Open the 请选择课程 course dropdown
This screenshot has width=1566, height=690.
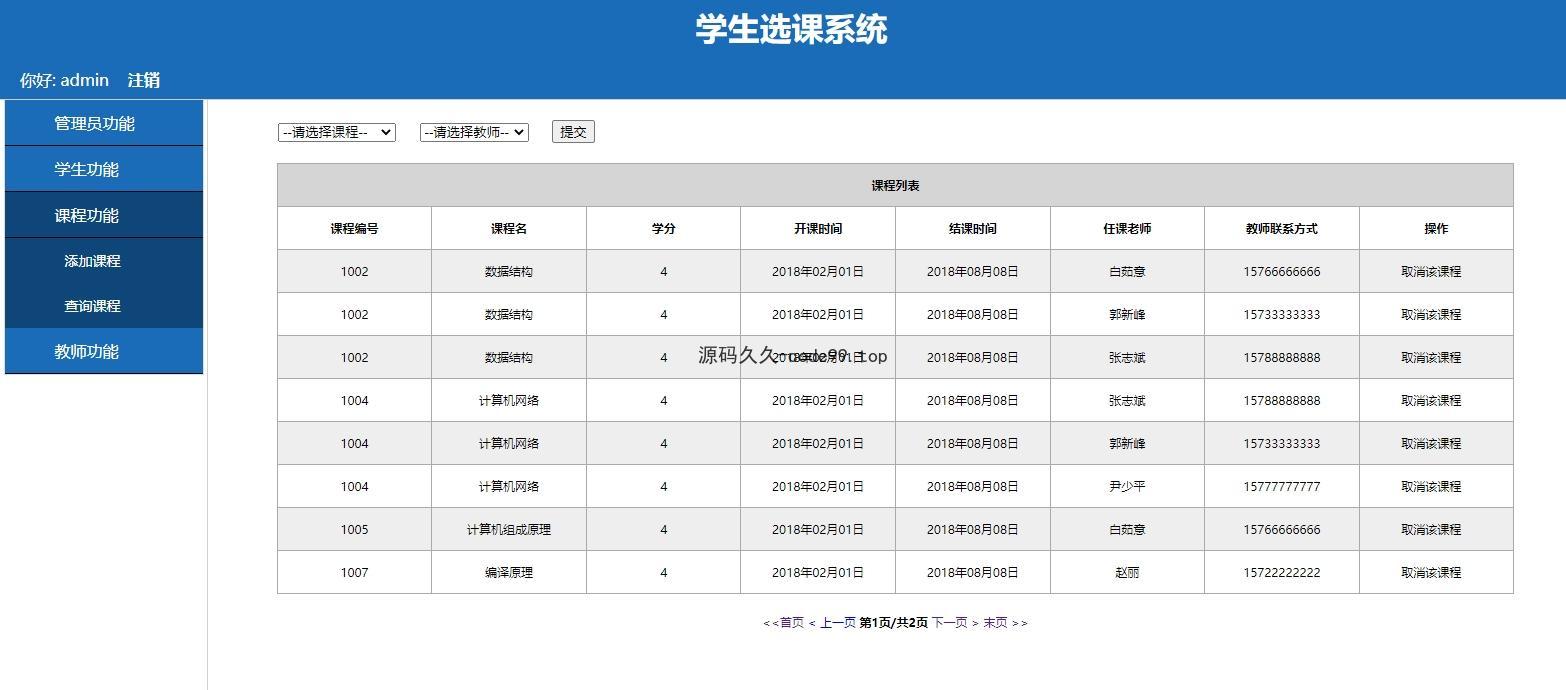[337, 132]
